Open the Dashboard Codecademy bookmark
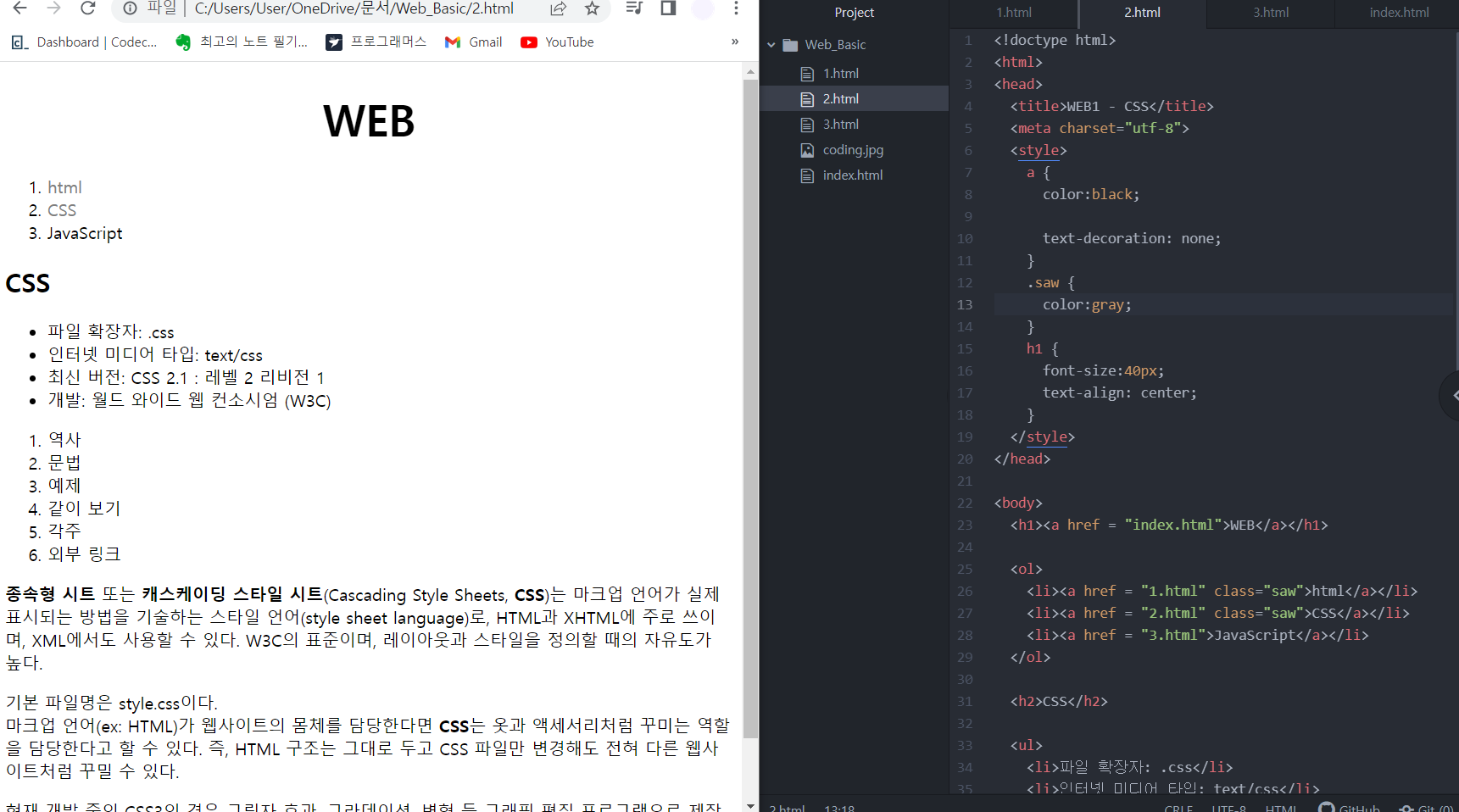The image size is (1459, 812). point(84,42)
